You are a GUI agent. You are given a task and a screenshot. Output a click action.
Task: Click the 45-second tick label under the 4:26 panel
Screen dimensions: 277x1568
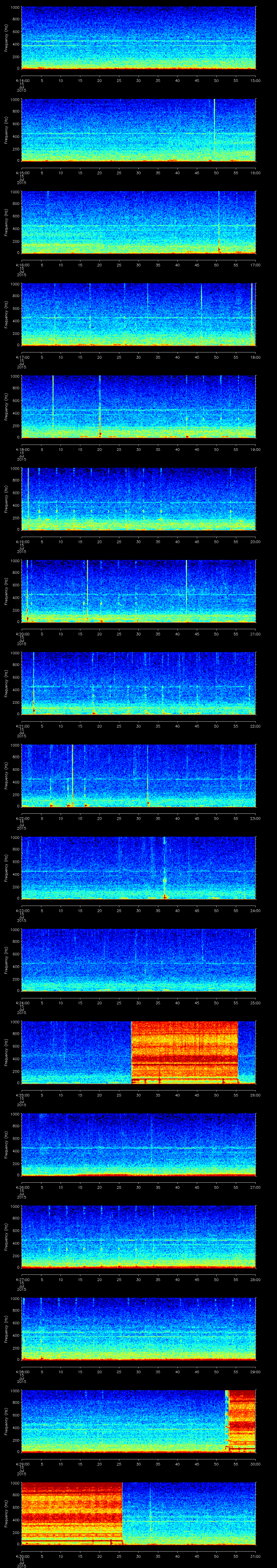197,1187
